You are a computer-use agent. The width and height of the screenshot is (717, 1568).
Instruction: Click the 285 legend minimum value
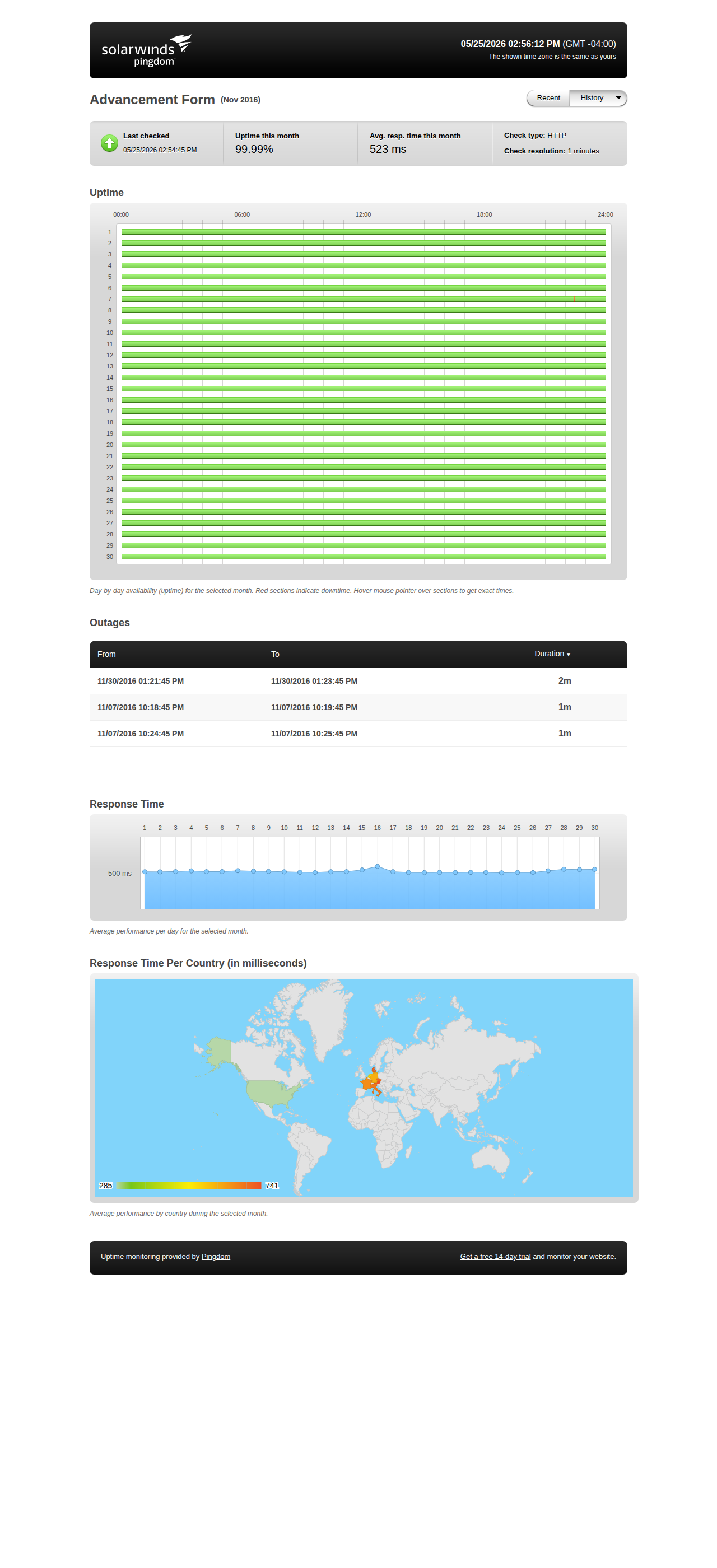(x=105, y=1185)
